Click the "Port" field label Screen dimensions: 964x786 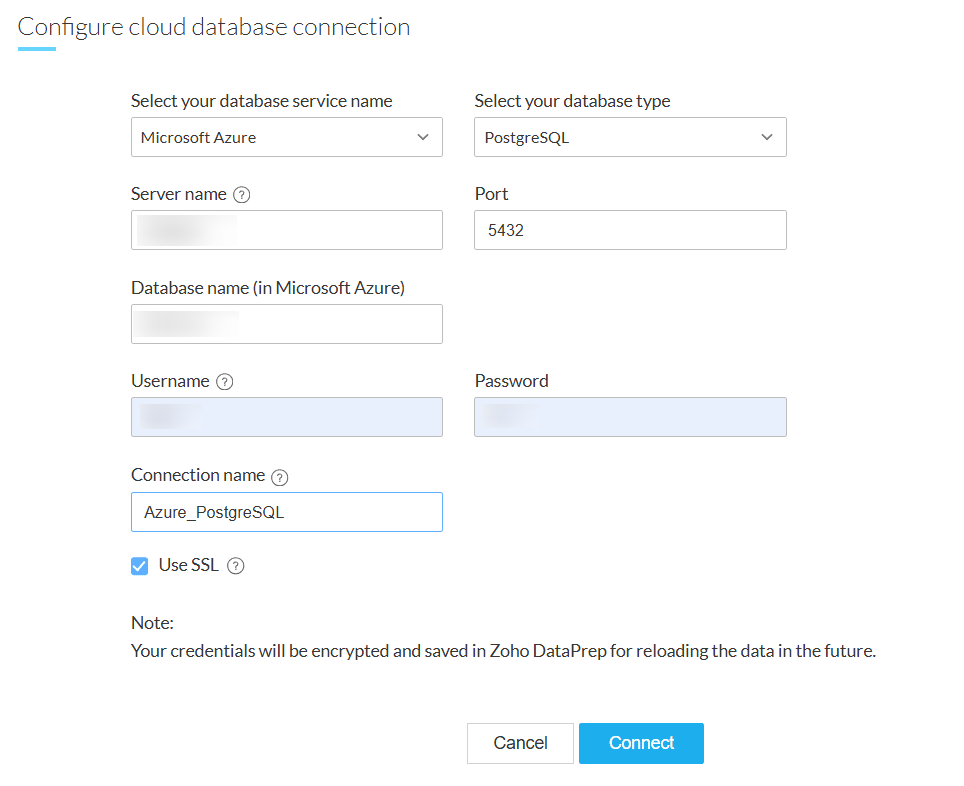(491, 194)
